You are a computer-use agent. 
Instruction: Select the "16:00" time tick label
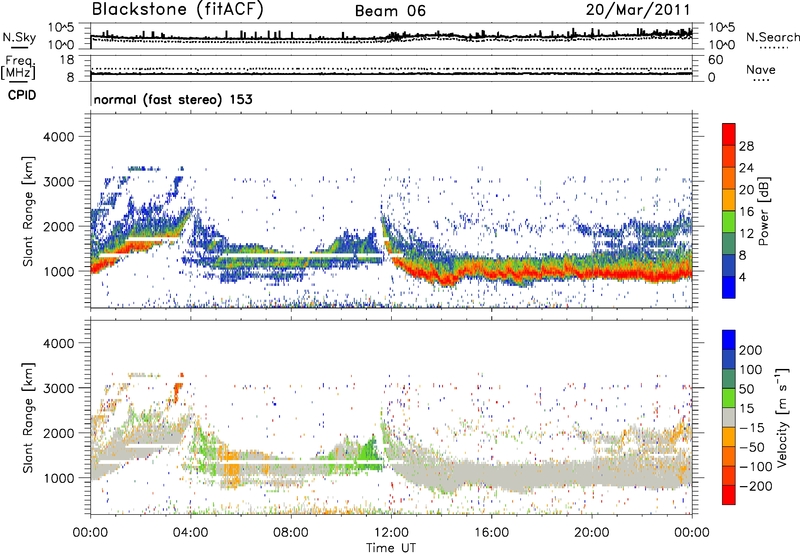click(x=491, y=533)
